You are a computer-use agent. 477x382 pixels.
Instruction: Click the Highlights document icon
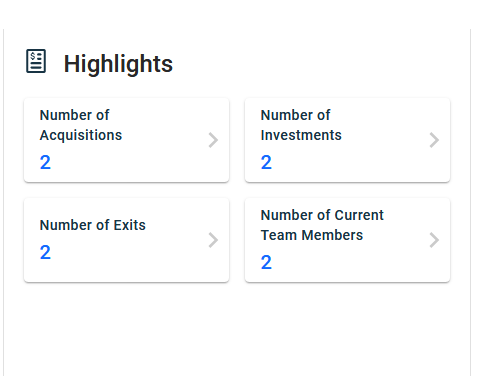point(36,61)
